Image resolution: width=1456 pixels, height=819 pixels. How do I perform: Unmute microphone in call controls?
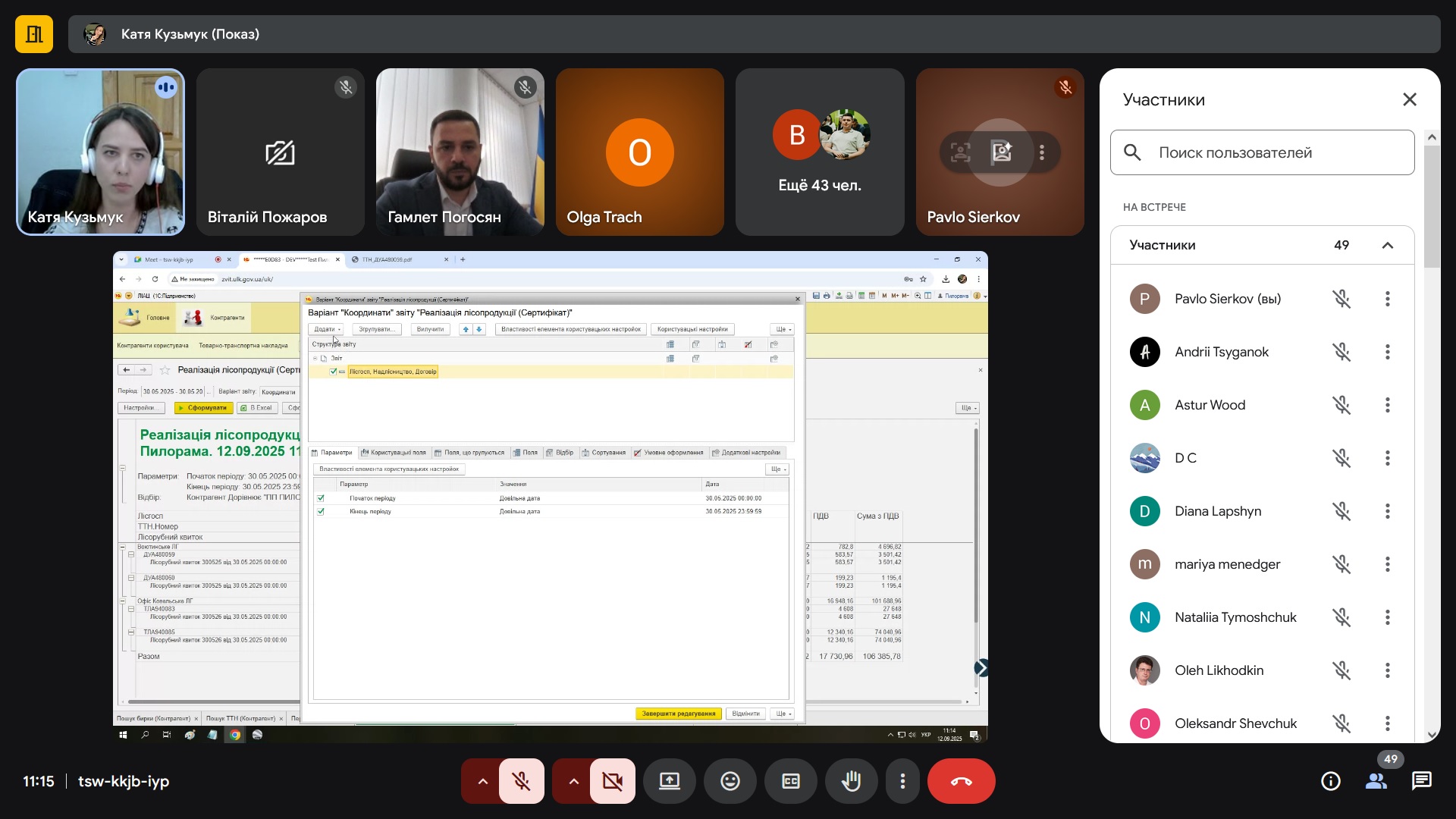[521, 781]
